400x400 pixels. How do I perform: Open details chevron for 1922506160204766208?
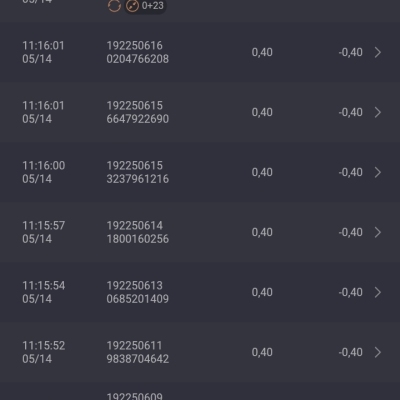[x=378, y=52]
